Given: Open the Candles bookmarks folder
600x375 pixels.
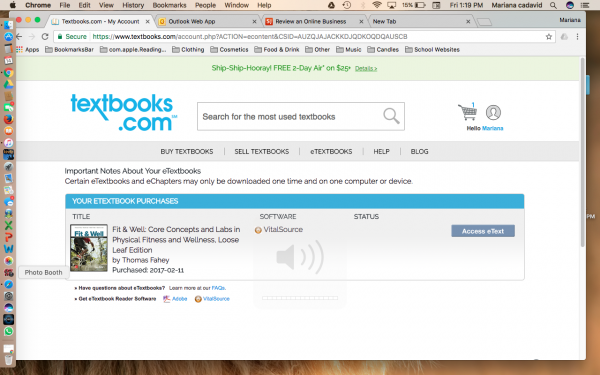Looking at the screenshot, I should [x=383, y=49].
